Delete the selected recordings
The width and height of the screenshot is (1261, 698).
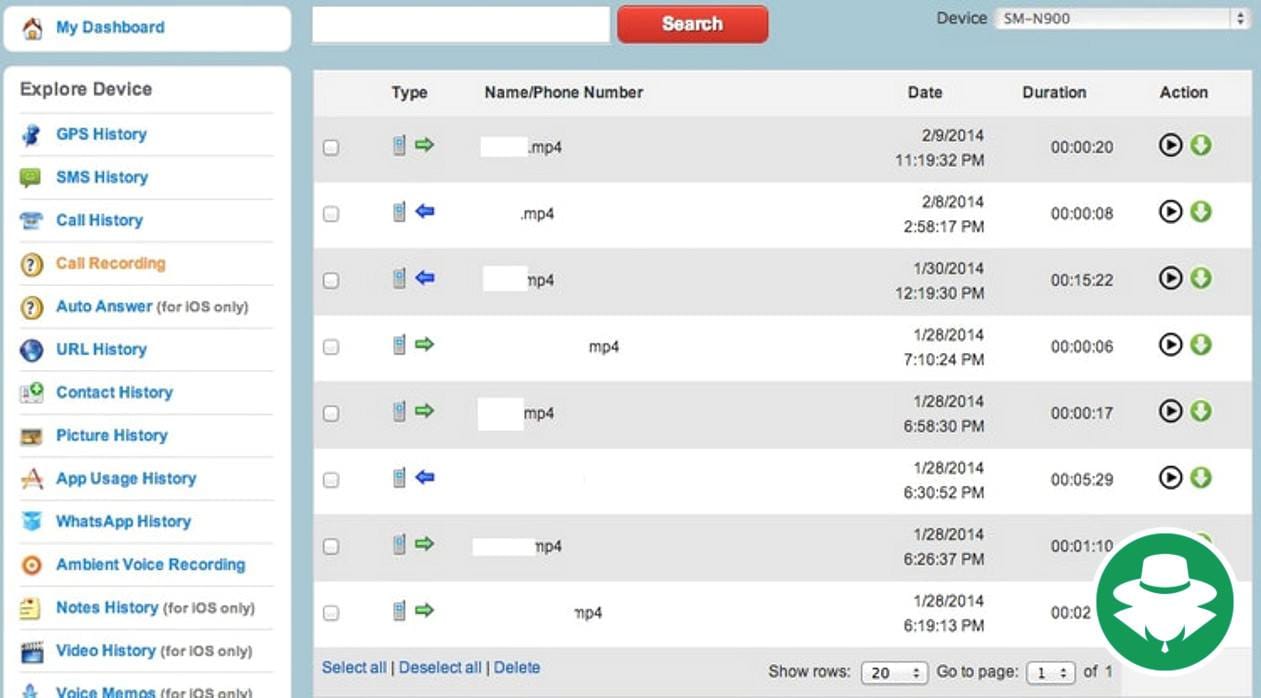(517, 667)
